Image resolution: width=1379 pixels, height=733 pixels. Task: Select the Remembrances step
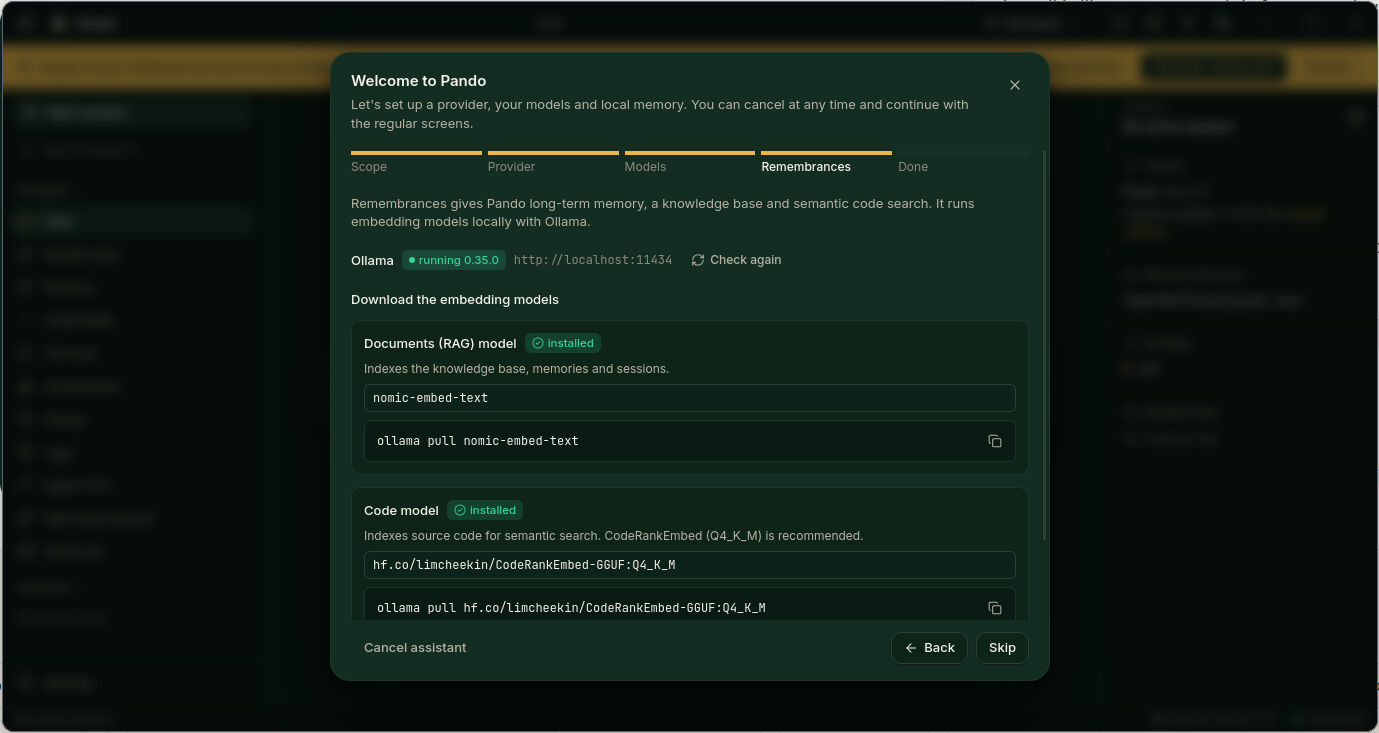tap(826, 162)
